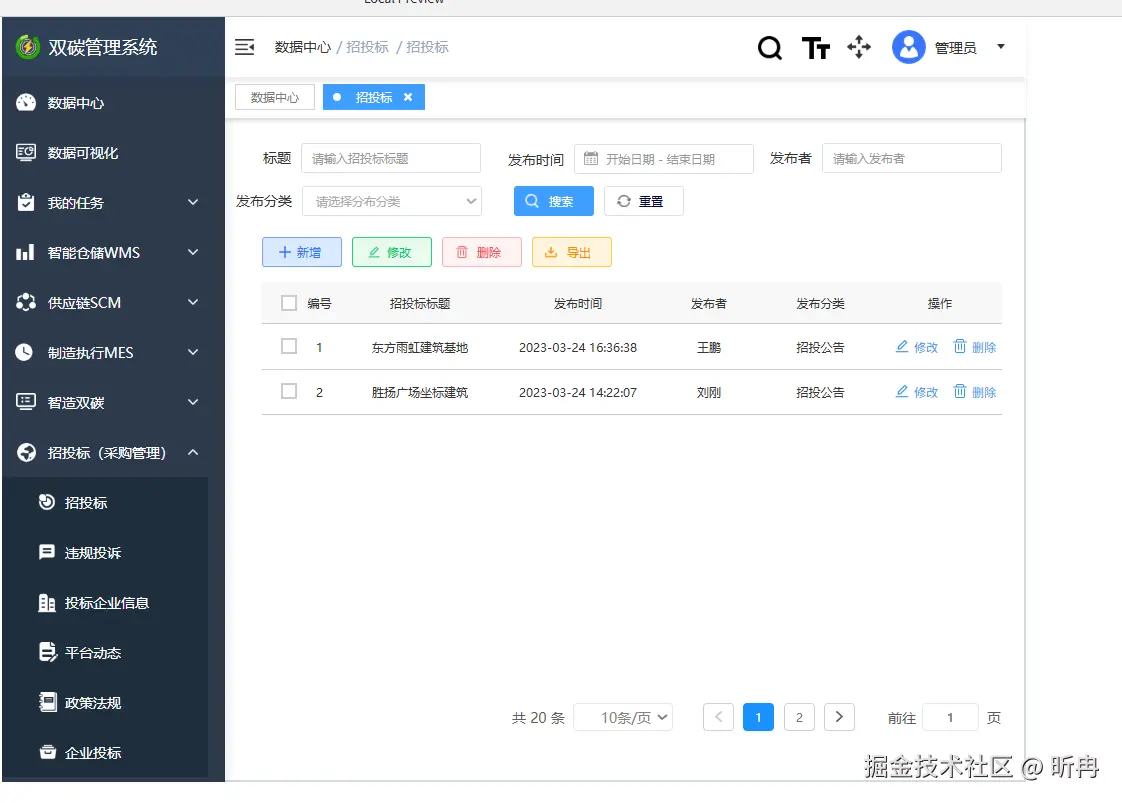Click the 招投标 submenu icon
The height and width of the screenshot is (803, 1122).
[x=47, y=502]
